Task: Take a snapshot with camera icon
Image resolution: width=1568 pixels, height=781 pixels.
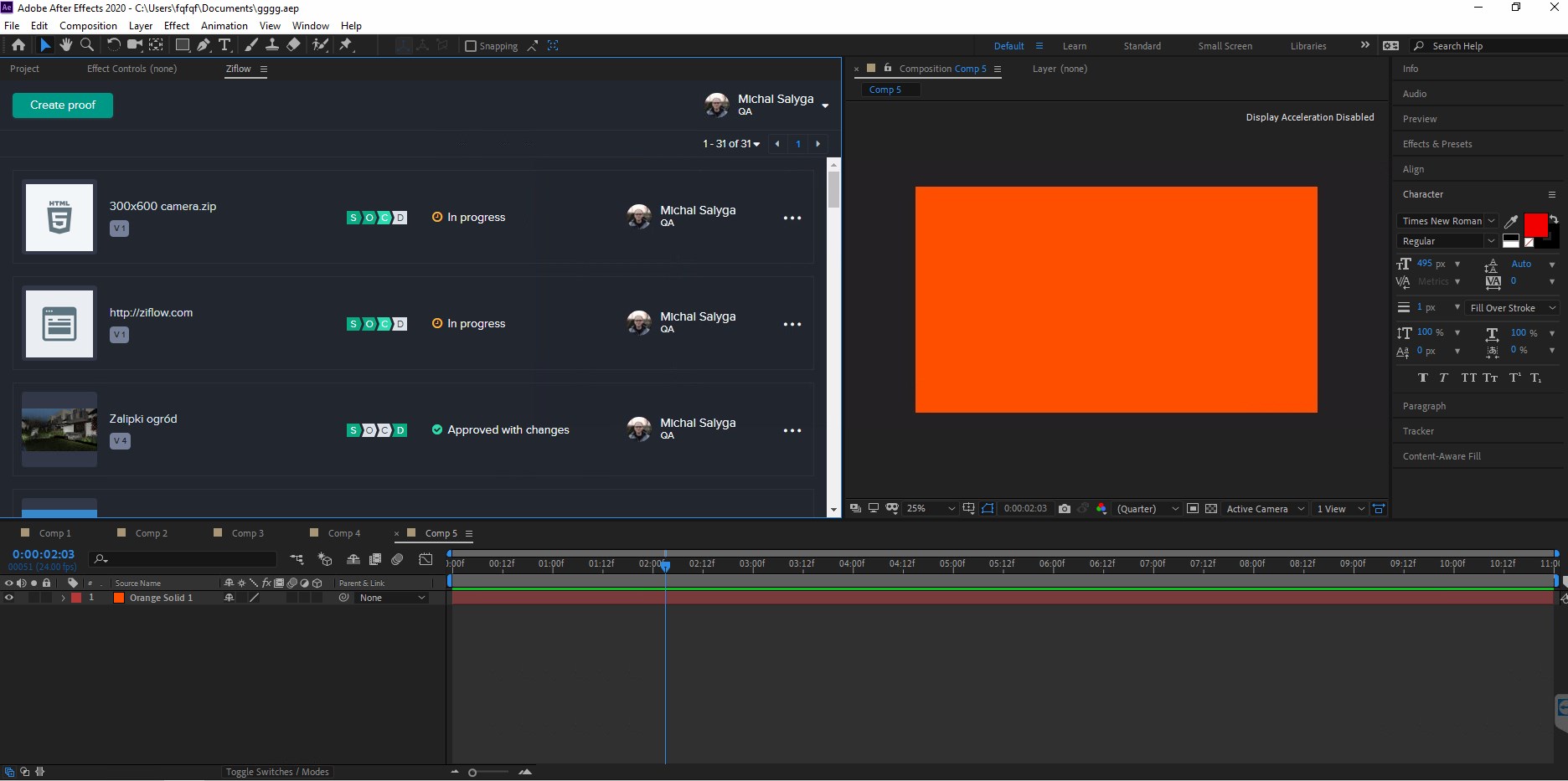Action: 1065,509
